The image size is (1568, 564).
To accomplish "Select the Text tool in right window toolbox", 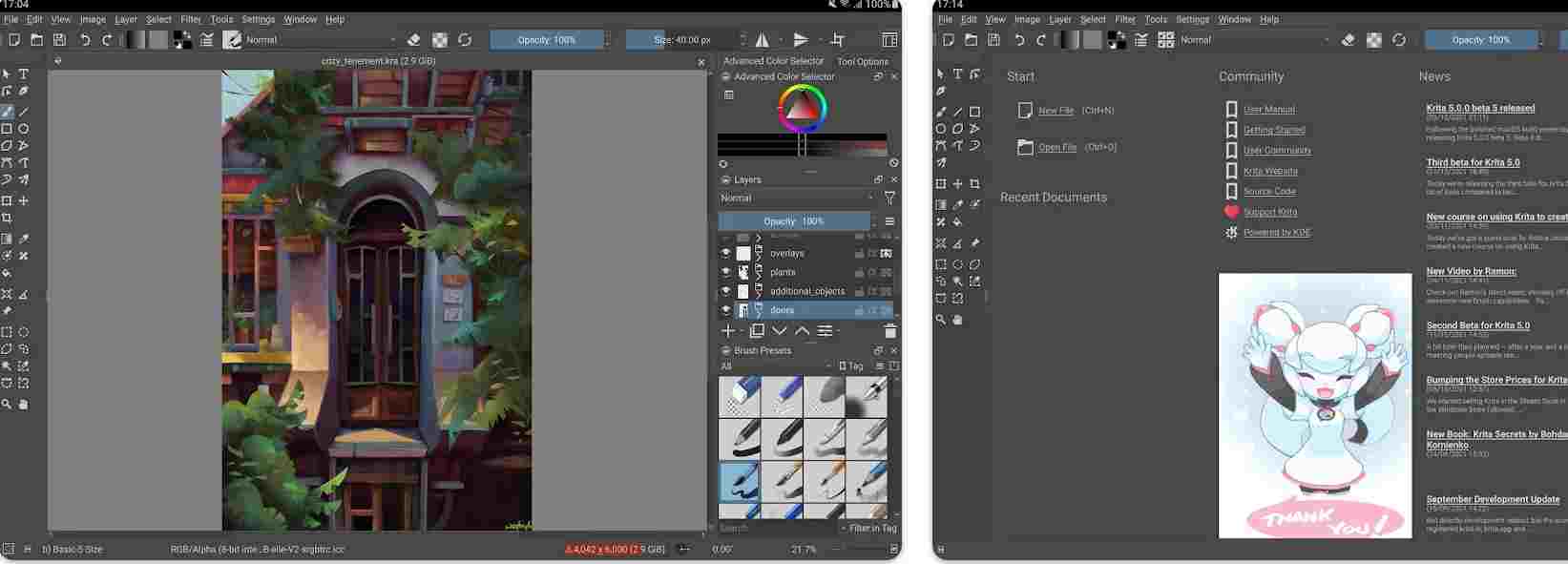I will (957, 74).
